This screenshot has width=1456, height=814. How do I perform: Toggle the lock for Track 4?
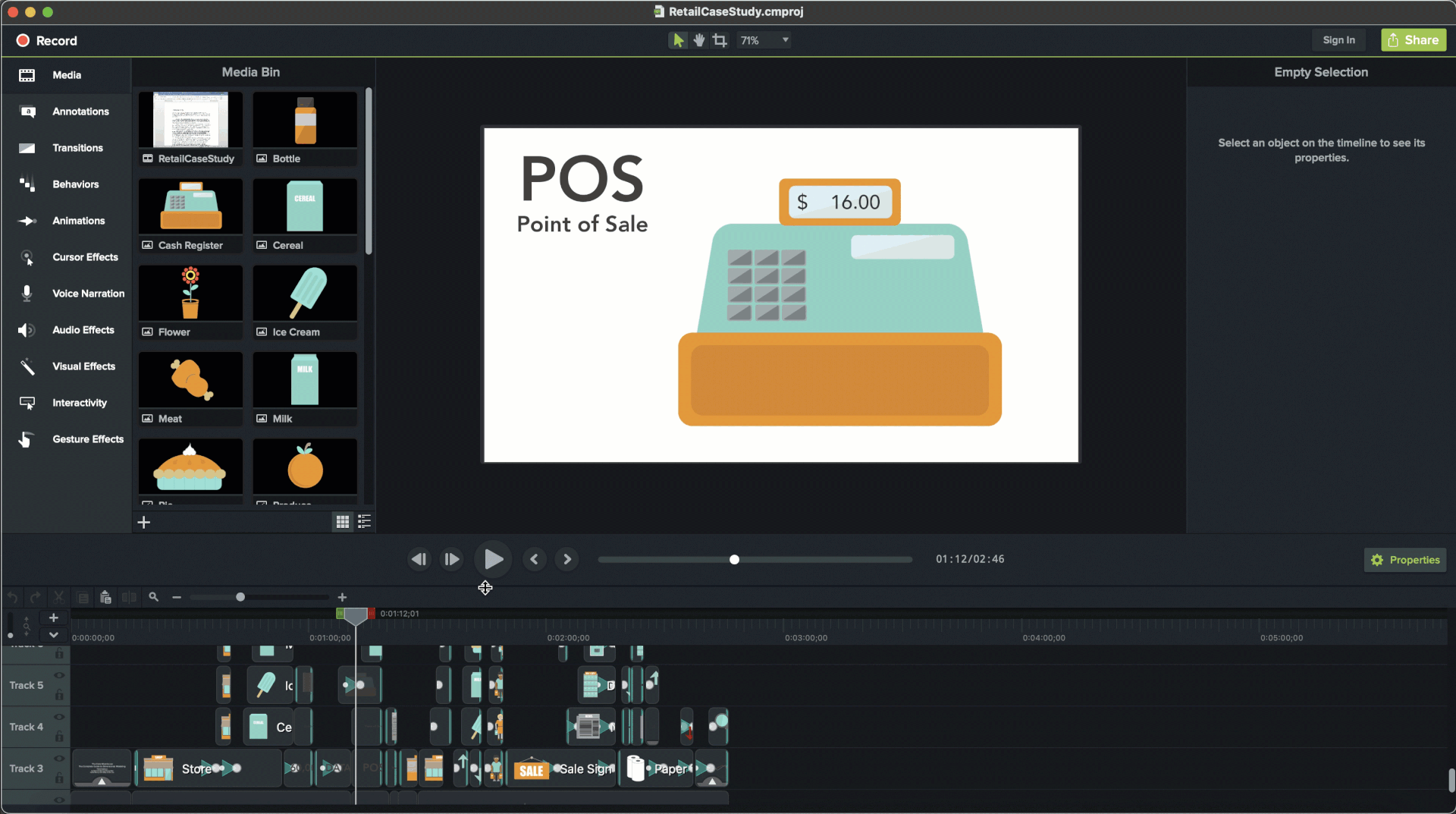[x=59, y=737]
